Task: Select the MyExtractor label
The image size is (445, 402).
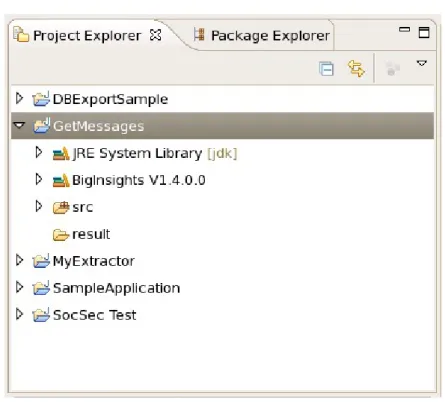Action: (x=94, y=261)
